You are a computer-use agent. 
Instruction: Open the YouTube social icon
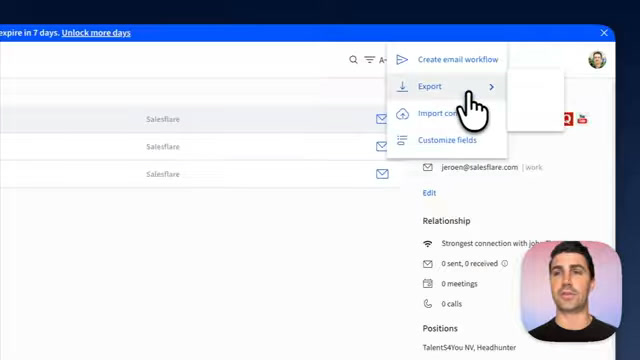[x=582, y=119]
